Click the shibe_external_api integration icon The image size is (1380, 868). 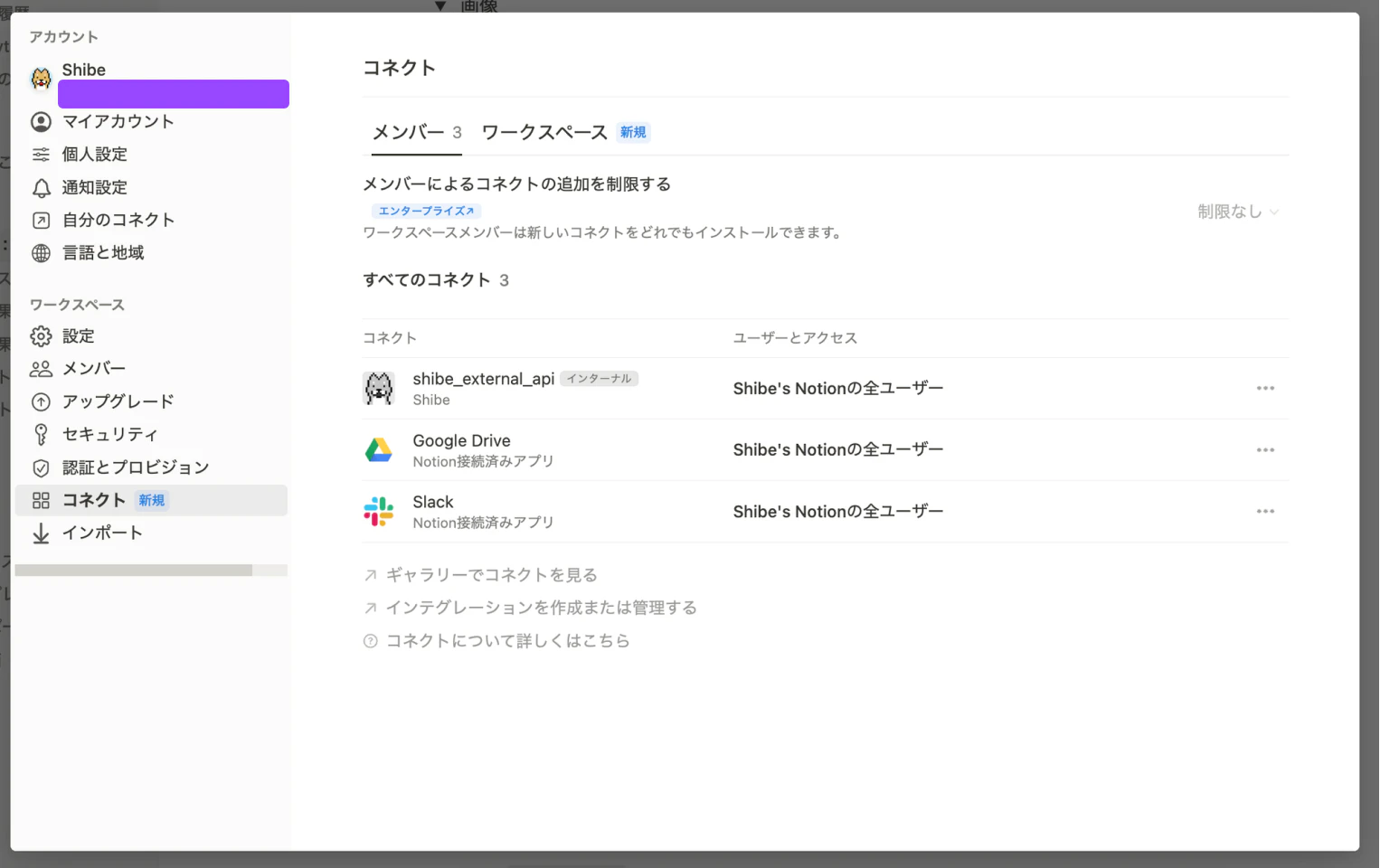[x=379, y=388]
